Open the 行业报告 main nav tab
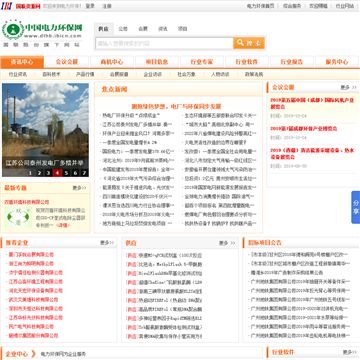Image resolution: width=360 pixels, height=360 pixels. [x=292, y=62]
